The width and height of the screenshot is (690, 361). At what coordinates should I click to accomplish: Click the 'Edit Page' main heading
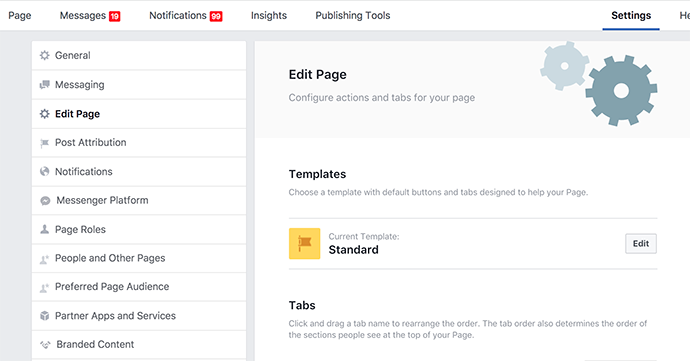[x=317, y=74]
